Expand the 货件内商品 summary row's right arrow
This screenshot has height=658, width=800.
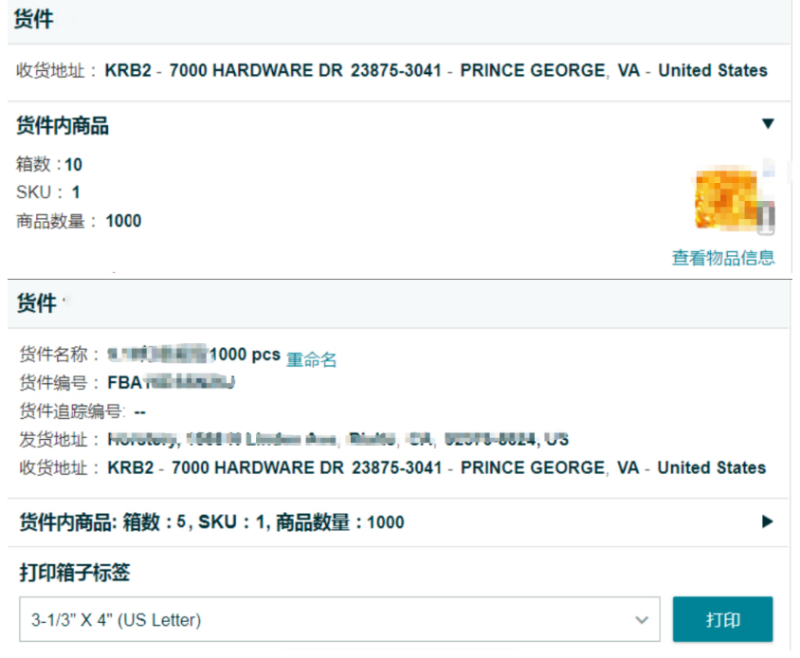[767, 521]
